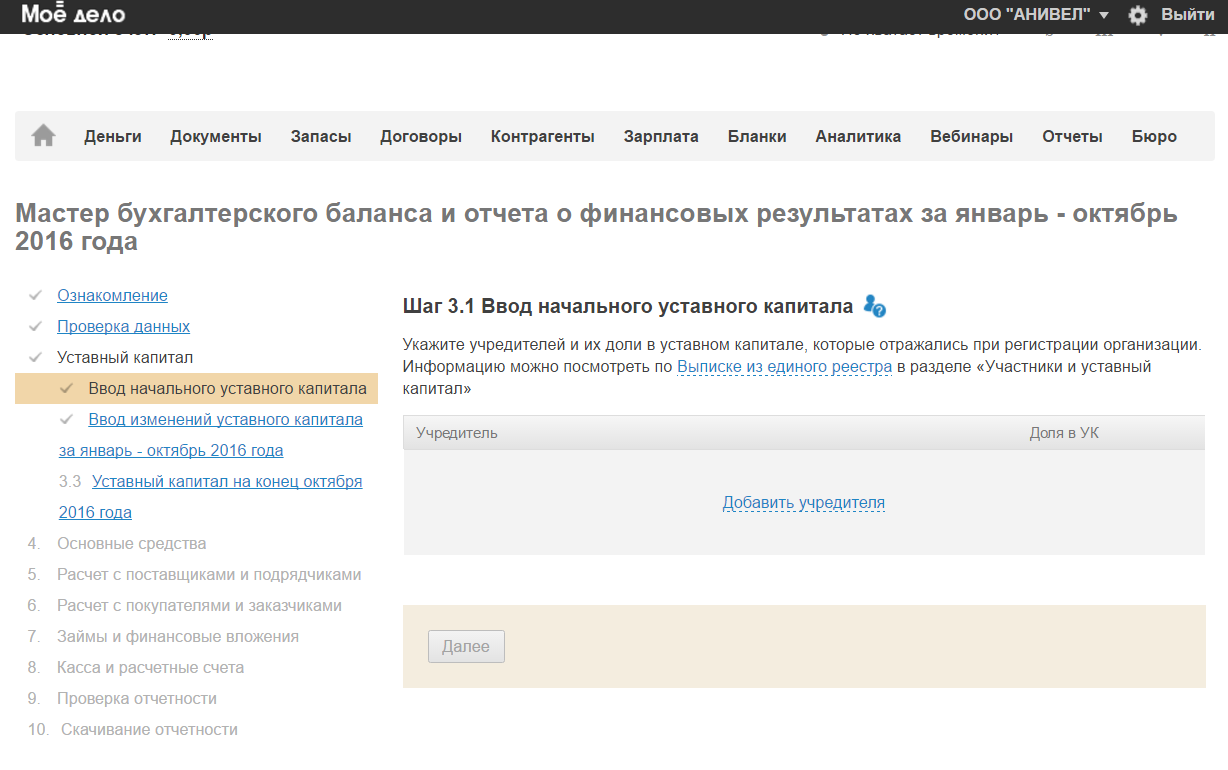The image size is (1228, 770).
Task: Open the Договоры menu
Action: click(x=421, y=137)
